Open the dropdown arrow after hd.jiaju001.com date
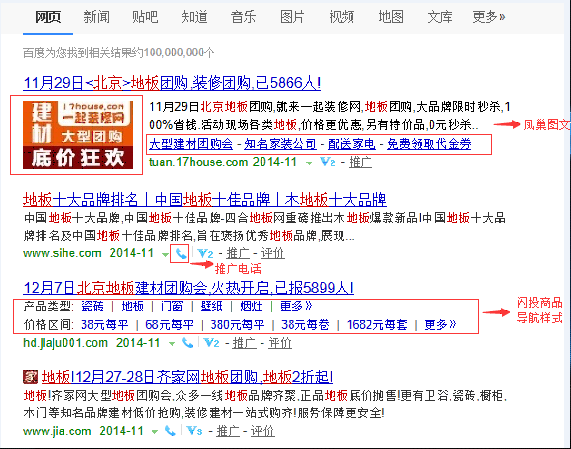Screen dimensions: 571x449 (172, 344)
